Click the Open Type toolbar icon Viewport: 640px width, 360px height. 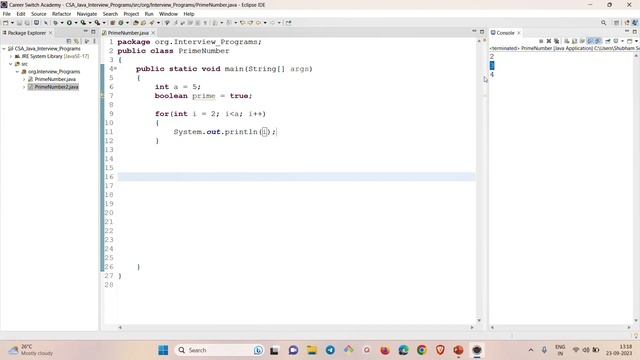tap(136, 23)
